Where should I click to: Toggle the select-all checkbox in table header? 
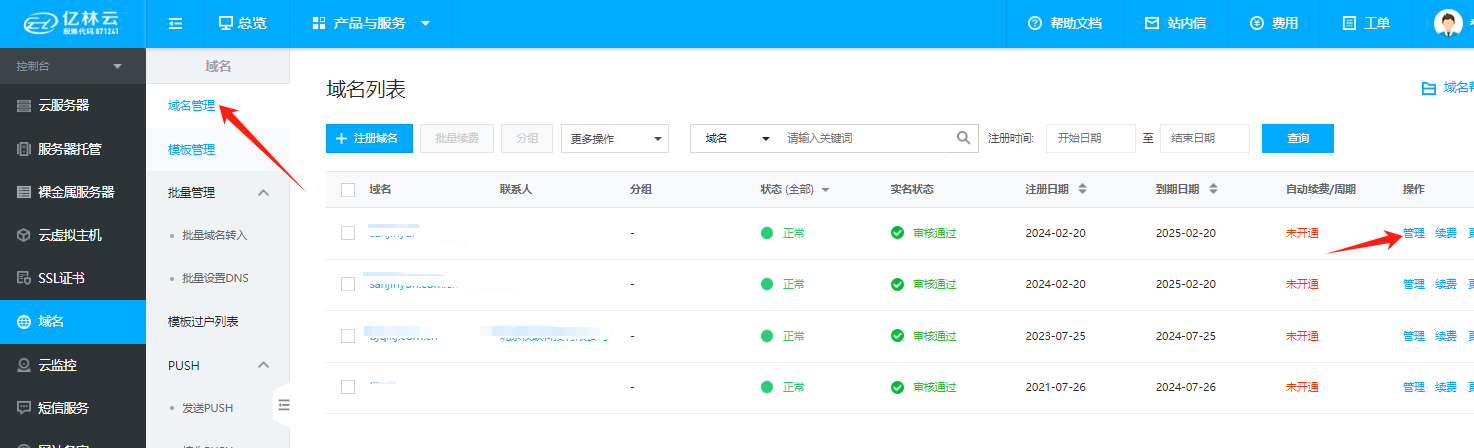pos(348,190)
